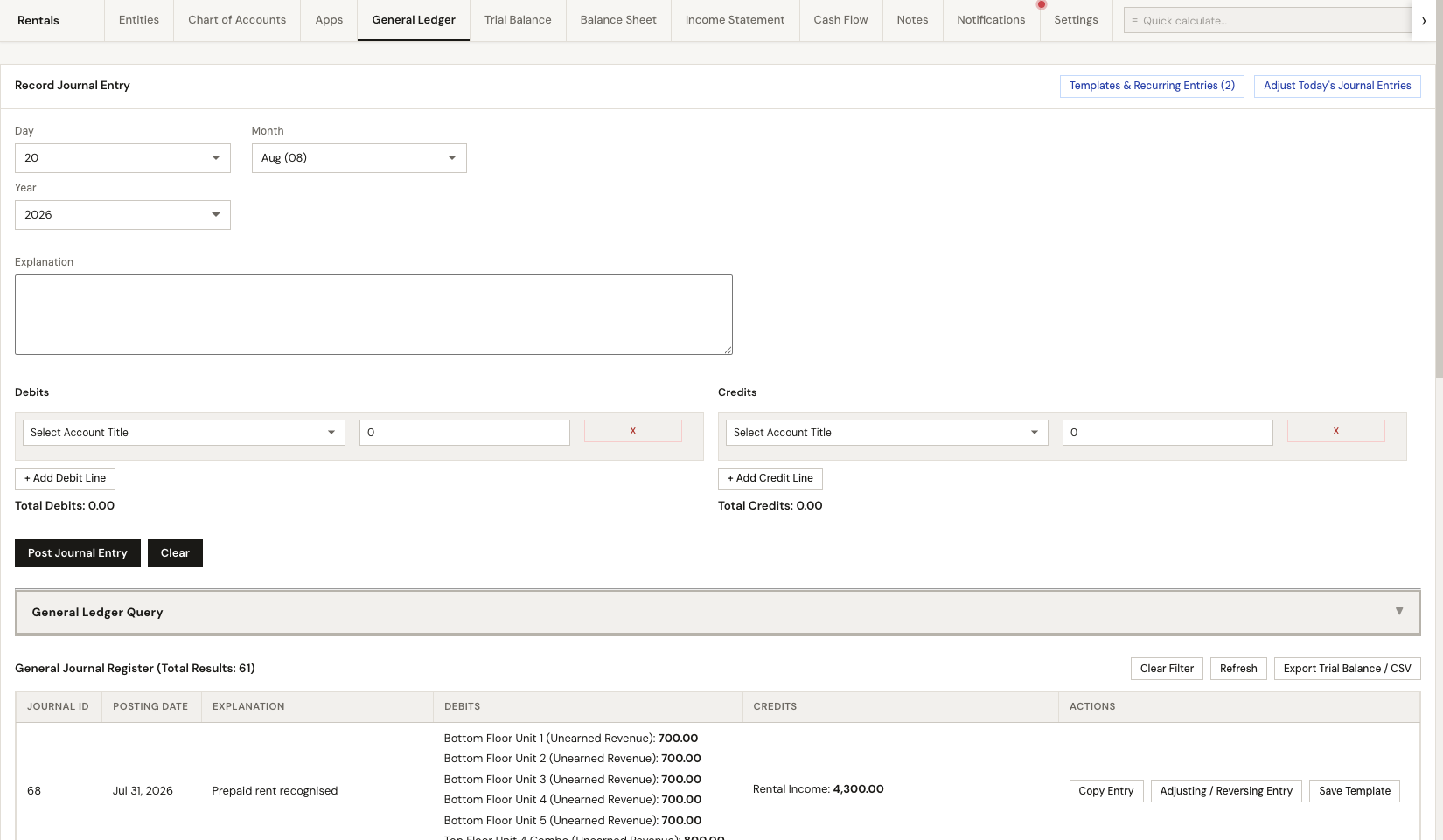Open the Month dropdown showing Aug (08)

click(359, 158)
